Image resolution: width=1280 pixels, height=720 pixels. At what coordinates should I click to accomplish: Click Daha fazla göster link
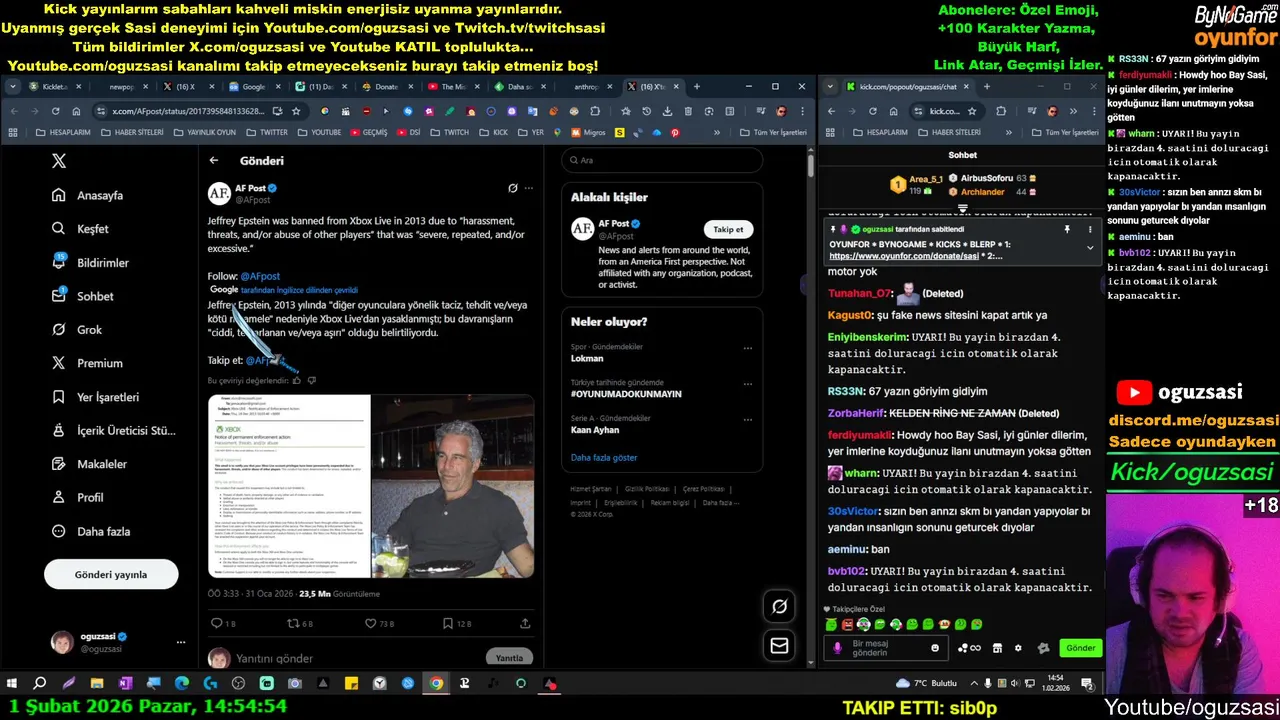604,457
